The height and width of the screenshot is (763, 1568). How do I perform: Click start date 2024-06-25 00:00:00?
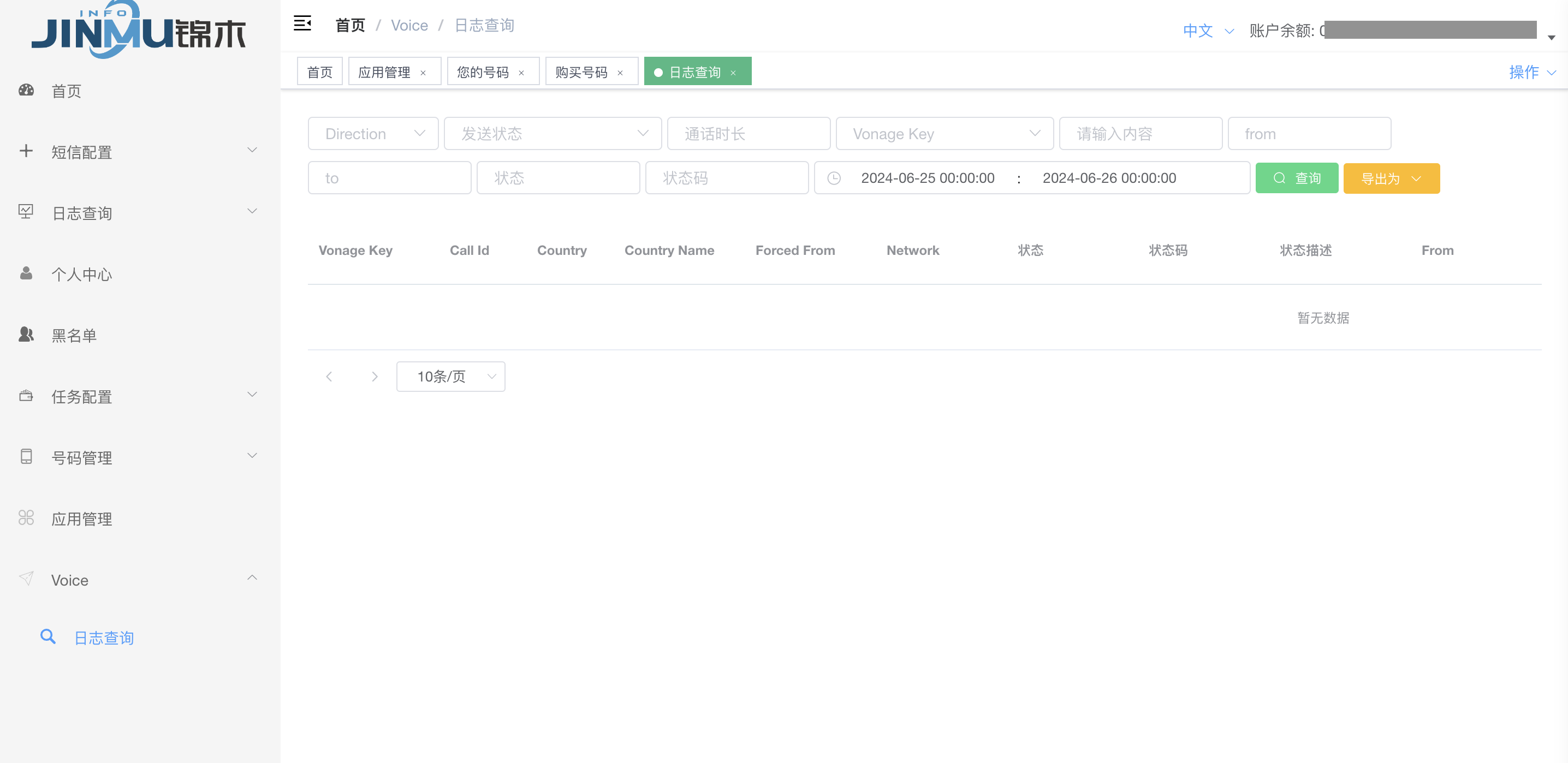coord(928,178)
